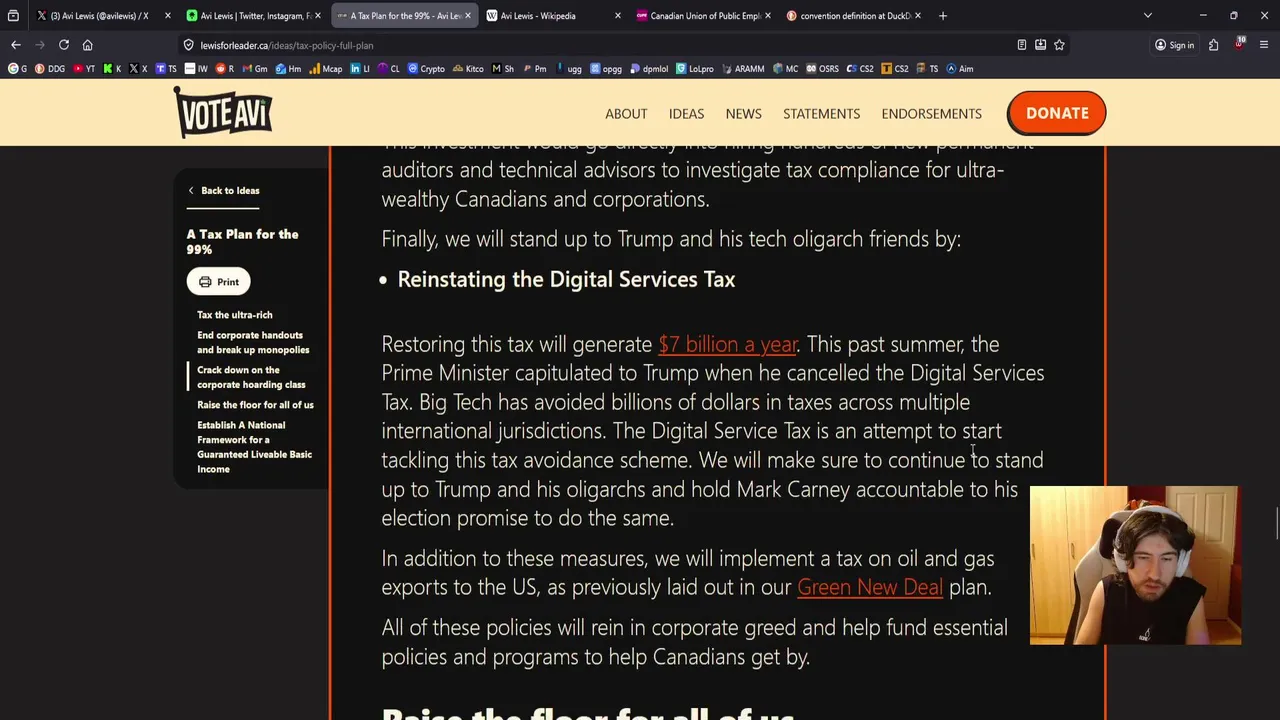Open the ARAMM bookmark

[743, 69]
